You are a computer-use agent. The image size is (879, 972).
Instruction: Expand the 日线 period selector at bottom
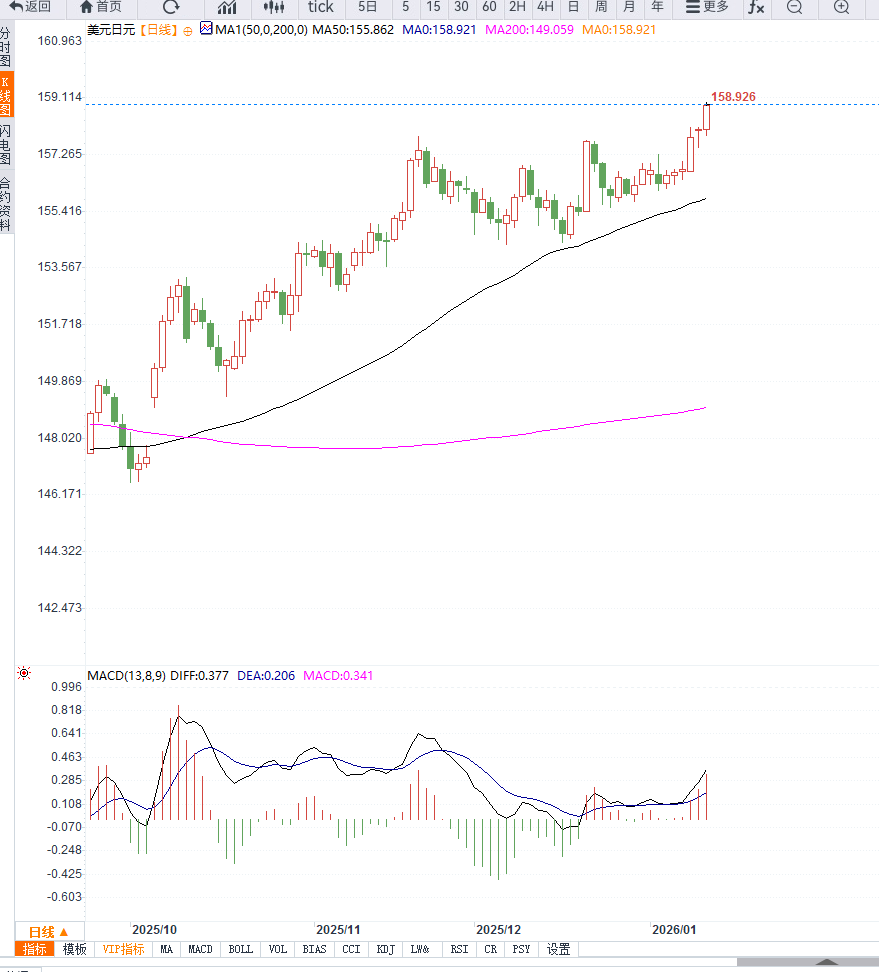[49, 931]
